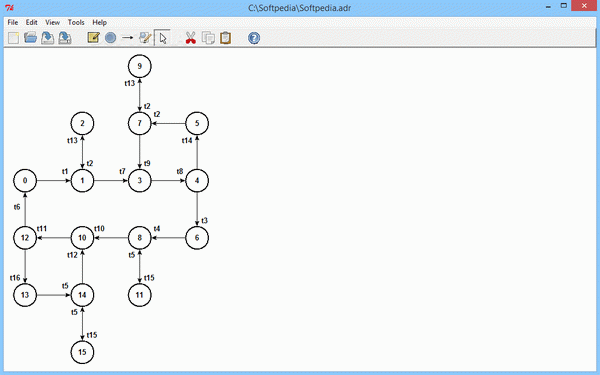
Task: Click edge label t10
Action: [99, 229]
